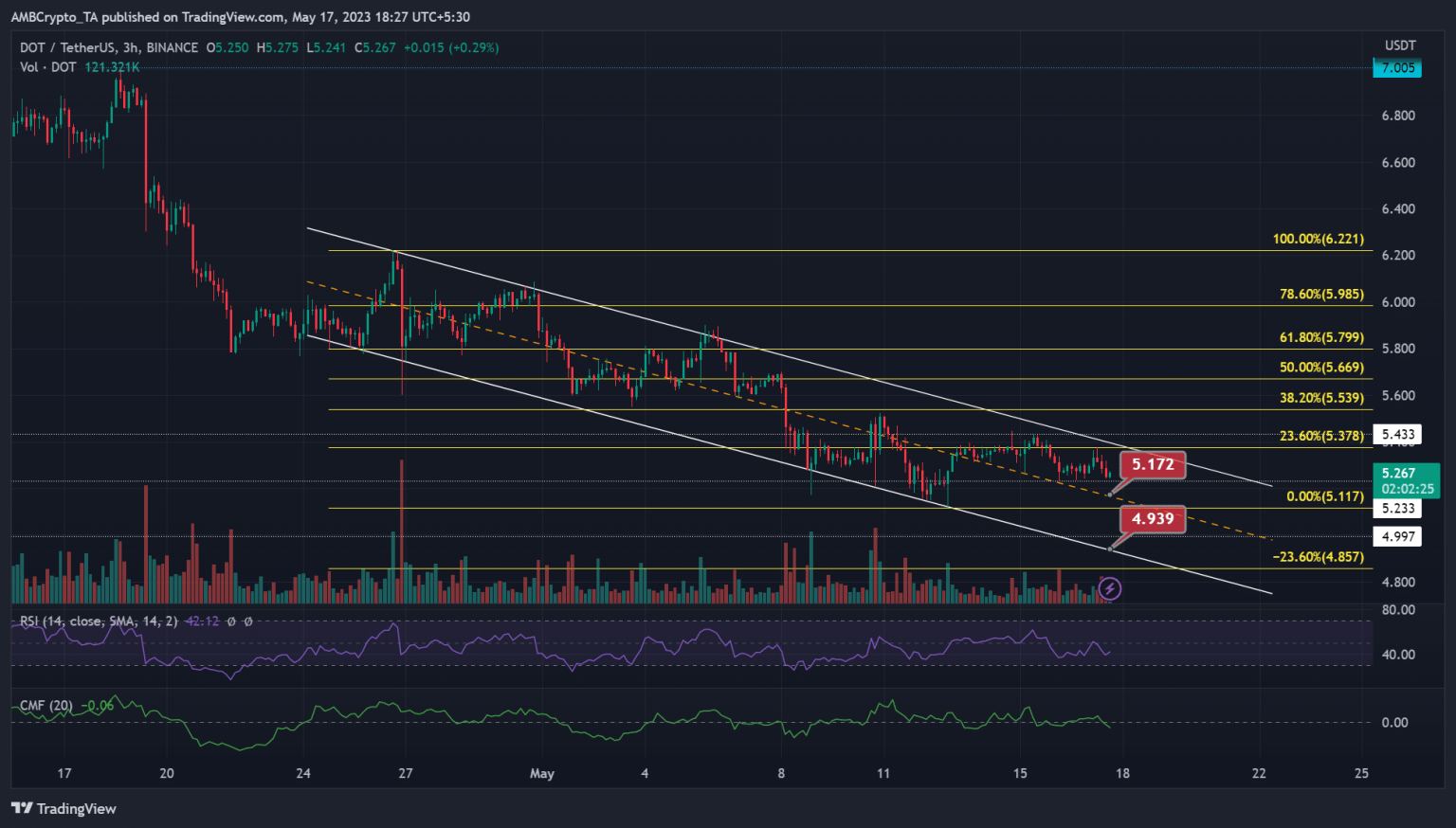Image resolution: width=1456 pixels, height=828 pixels.
Task: Click the USDT currency label on price axis
Action: 1400,45
